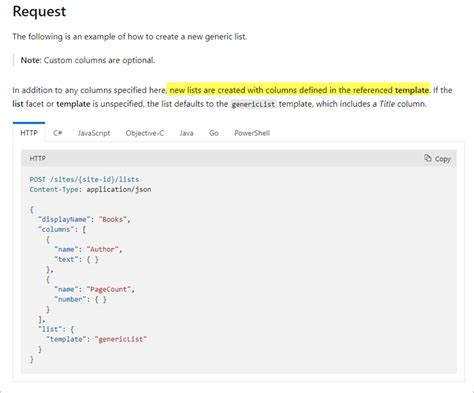This screenshot has height=393, width=474.
Task: Open the Go tab
Action: point(214,133)
